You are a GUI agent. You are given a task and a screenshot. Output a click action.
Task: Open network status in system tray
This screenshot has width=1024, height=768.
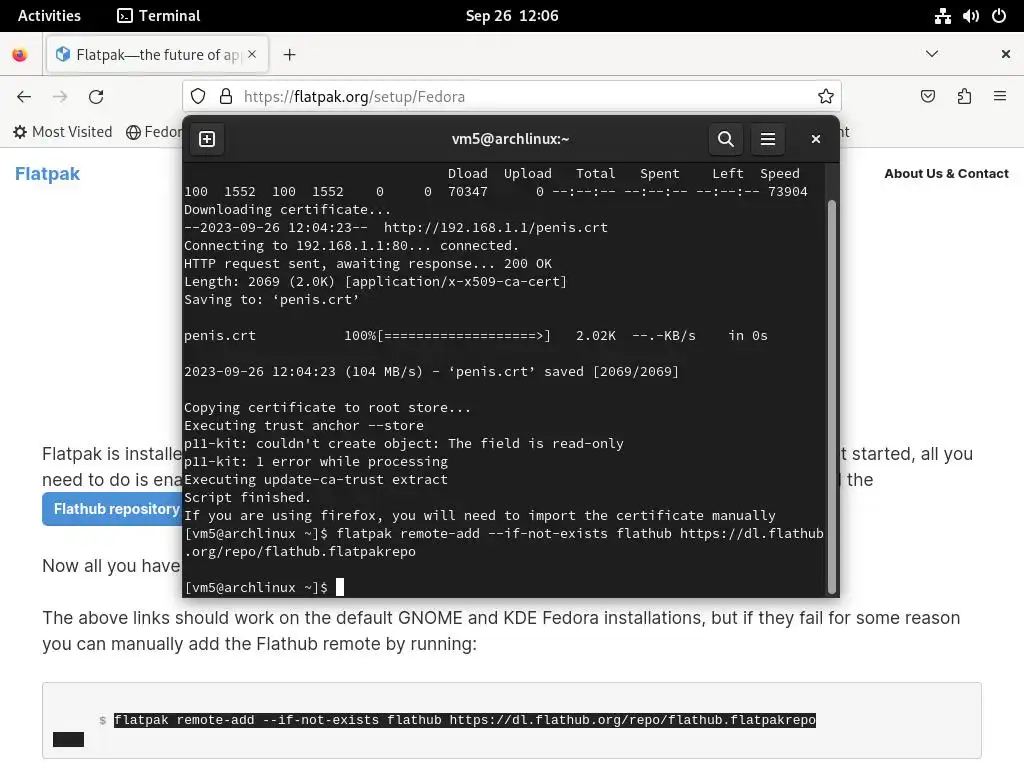(x=942, y=16)
